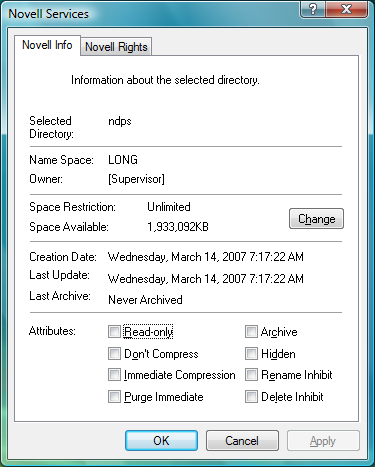375x467 pixels.
Task: Click the Creation Date timestamp value
Action: point(206,257)
